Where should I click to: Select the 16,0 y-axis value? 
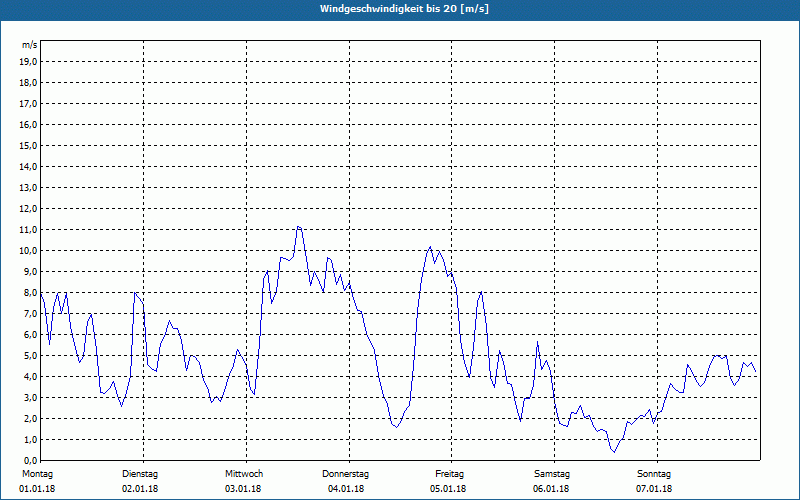[29, 124]
